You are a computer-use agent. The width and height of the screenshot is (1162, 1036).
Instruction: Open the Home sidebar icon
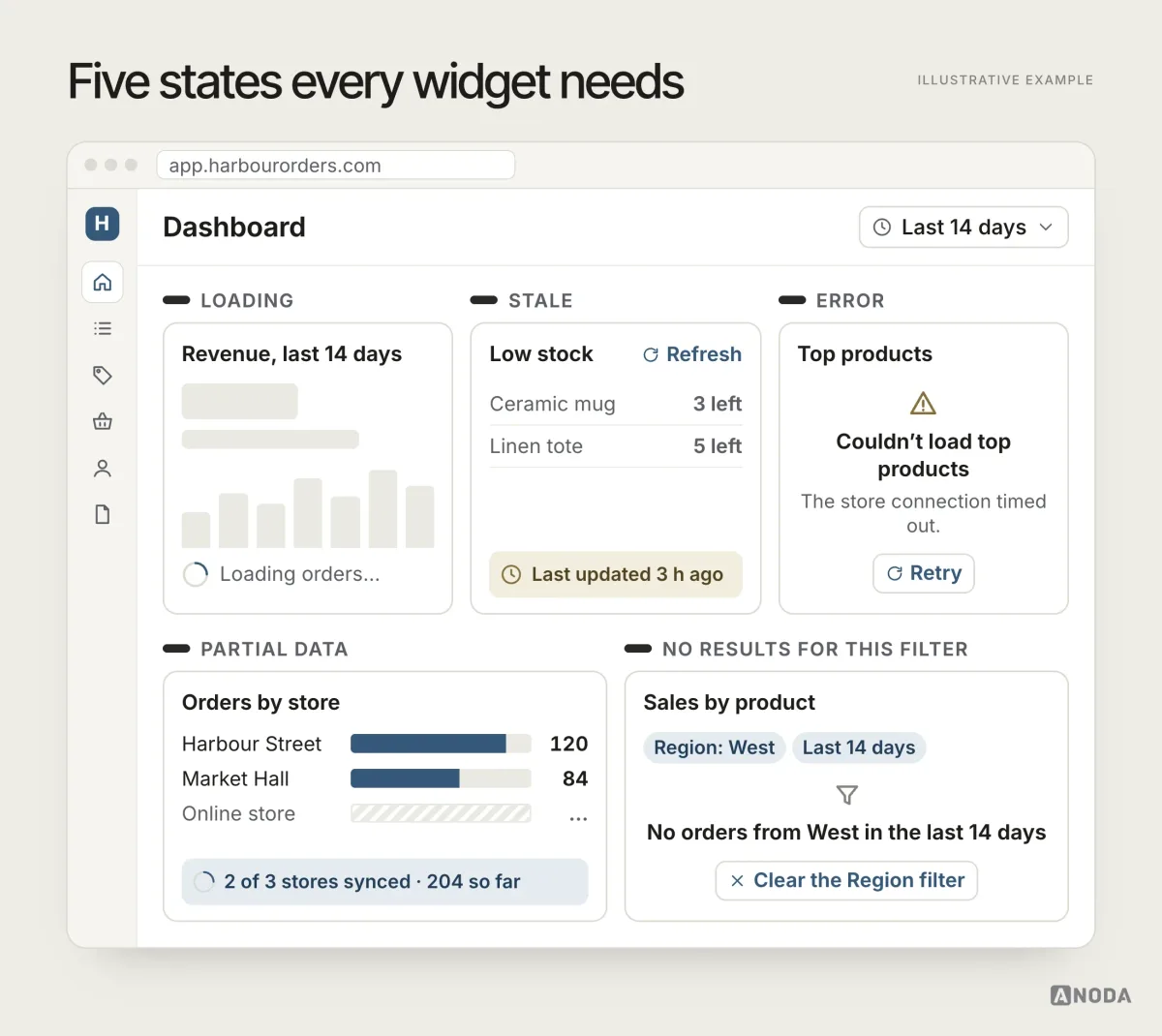(103, 283)
